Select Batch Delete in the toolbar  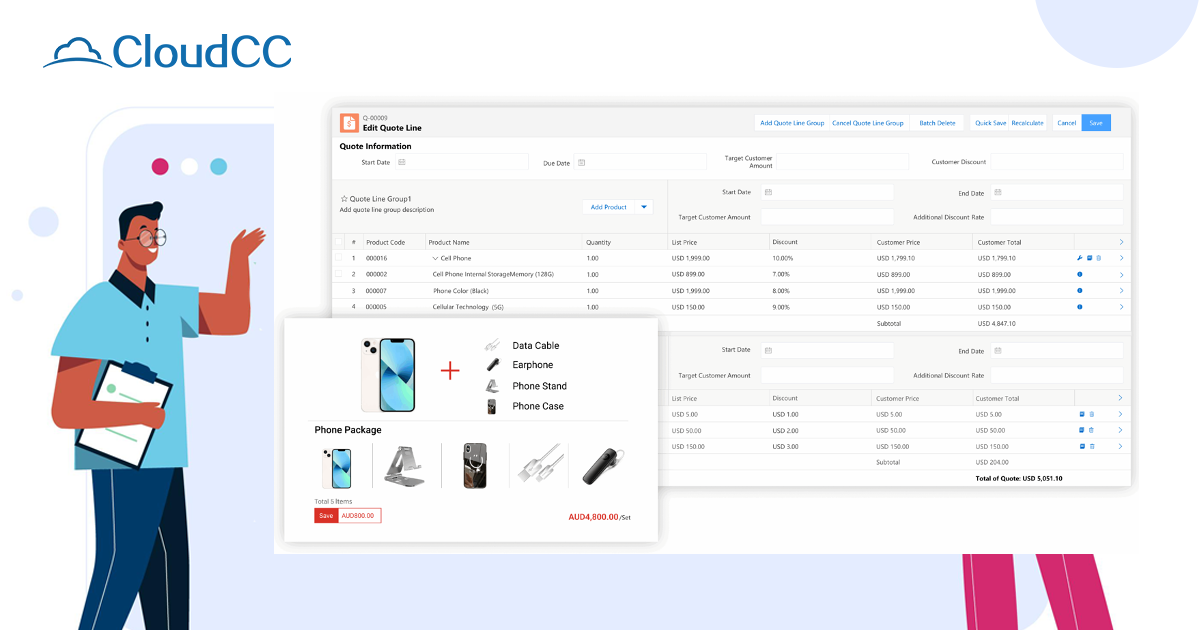[937, 123]
